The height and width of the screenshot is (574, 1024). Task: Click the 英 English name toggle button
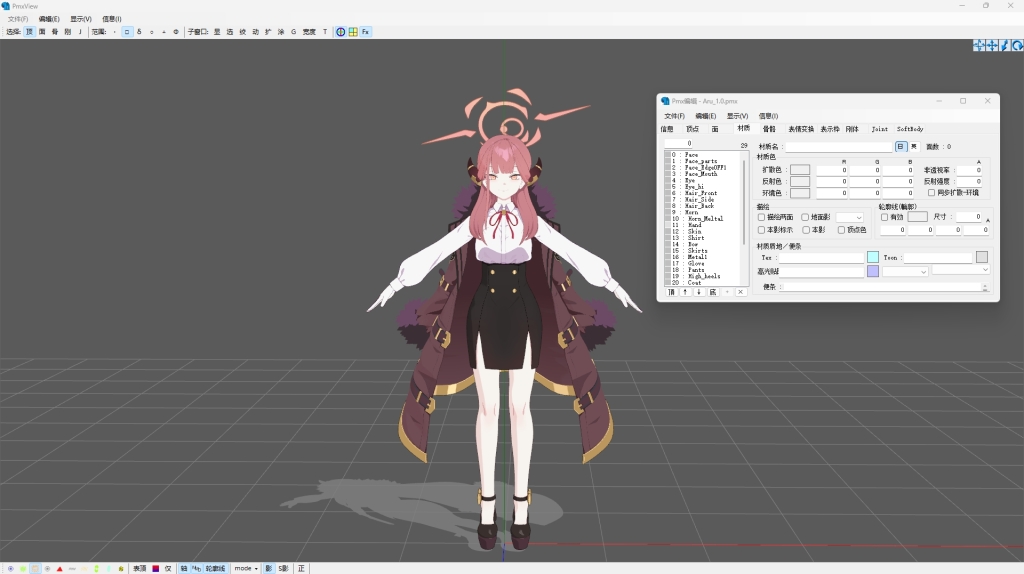click(x=914, y=147)
